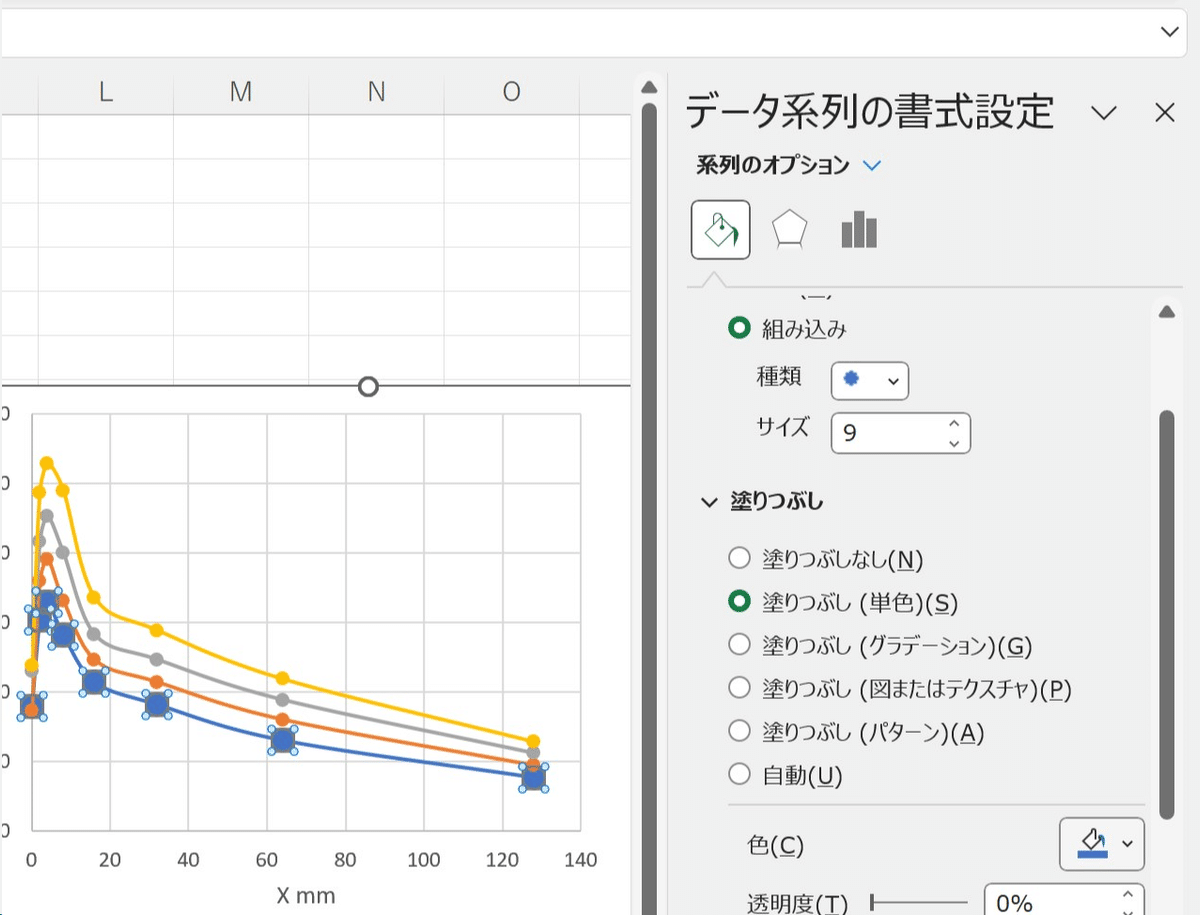Click the X mm axis title
Viewport: 1200px width, 915px height.
[x=306, y=894]
